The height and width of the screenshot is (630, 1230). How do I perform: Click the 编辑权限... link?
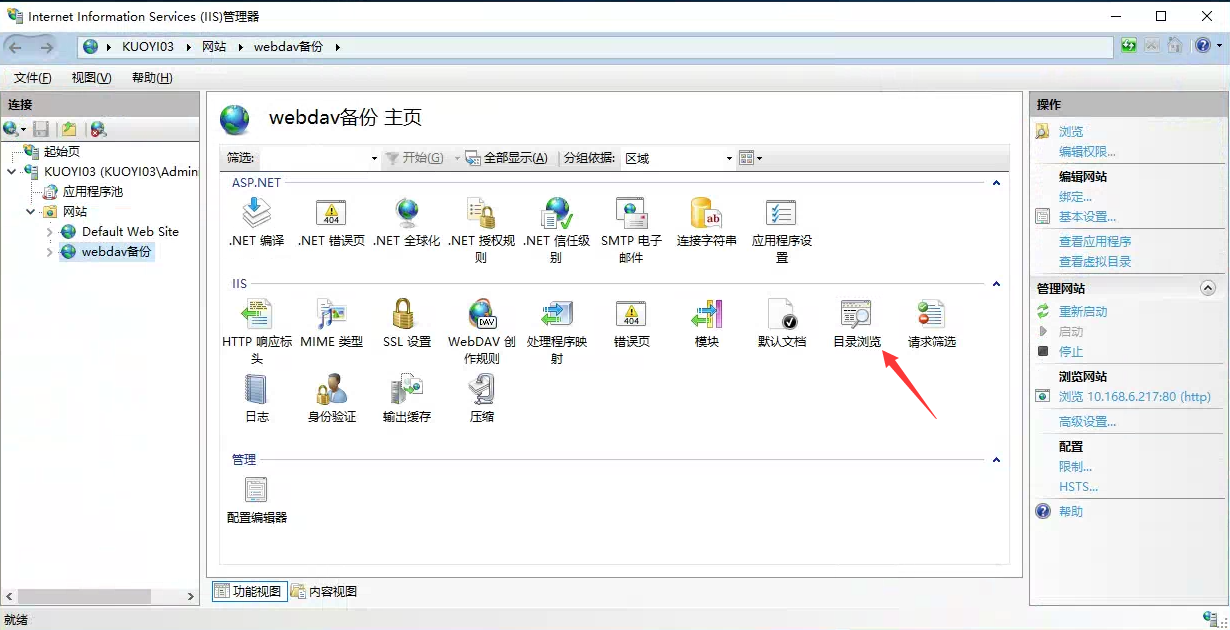pos(1087,152)
